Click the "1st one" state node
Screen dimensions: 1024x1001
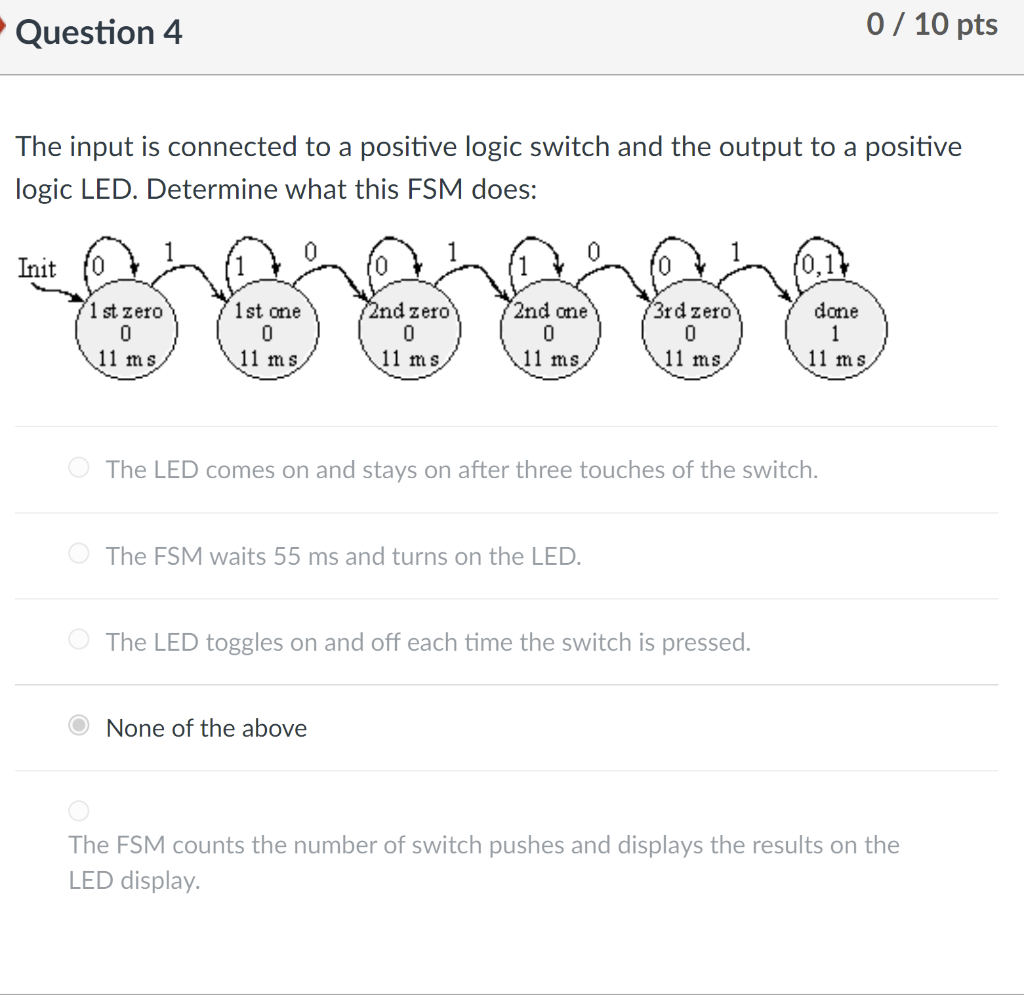(267, 330)
